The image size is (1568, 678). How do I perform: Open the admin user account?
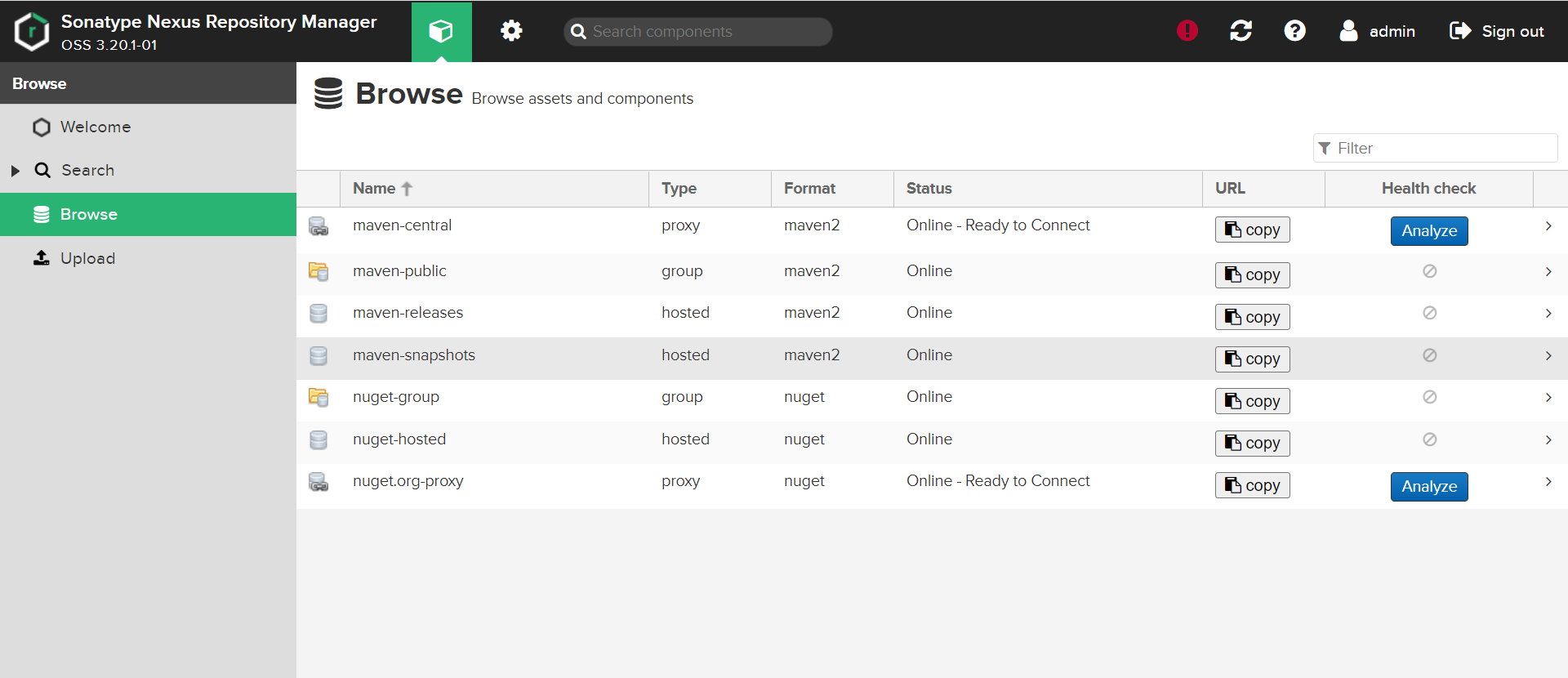1378,31
